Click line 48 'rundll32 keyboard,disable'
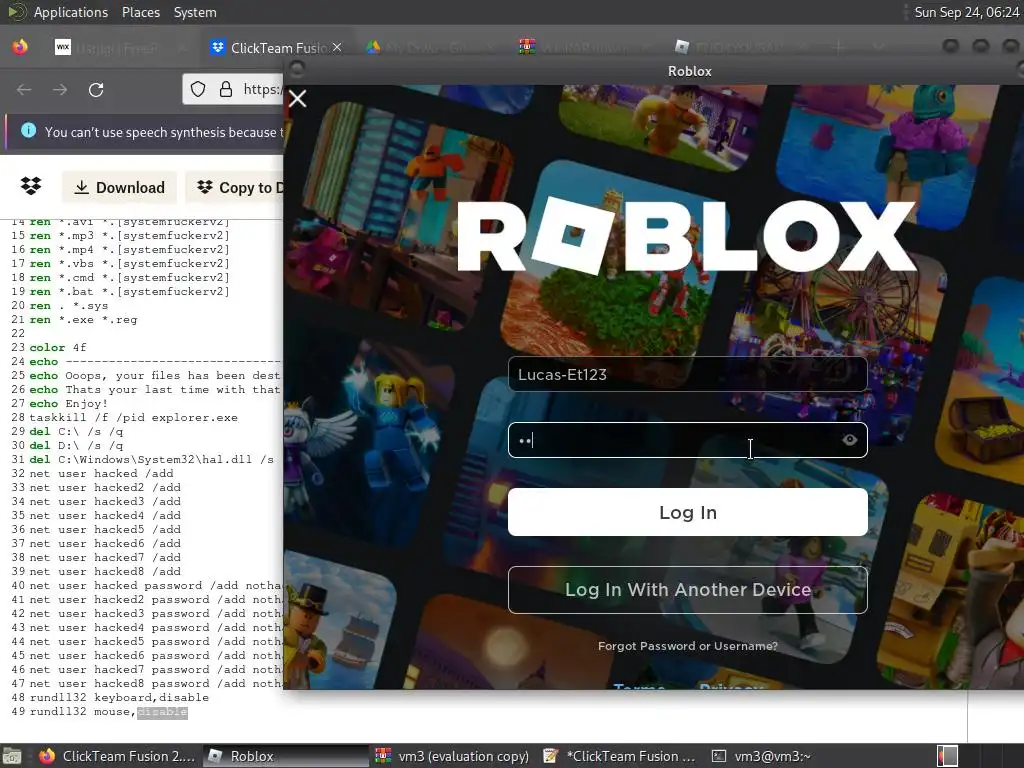The height and width of the screenshot is (768, 1024). tap(119, 697)
